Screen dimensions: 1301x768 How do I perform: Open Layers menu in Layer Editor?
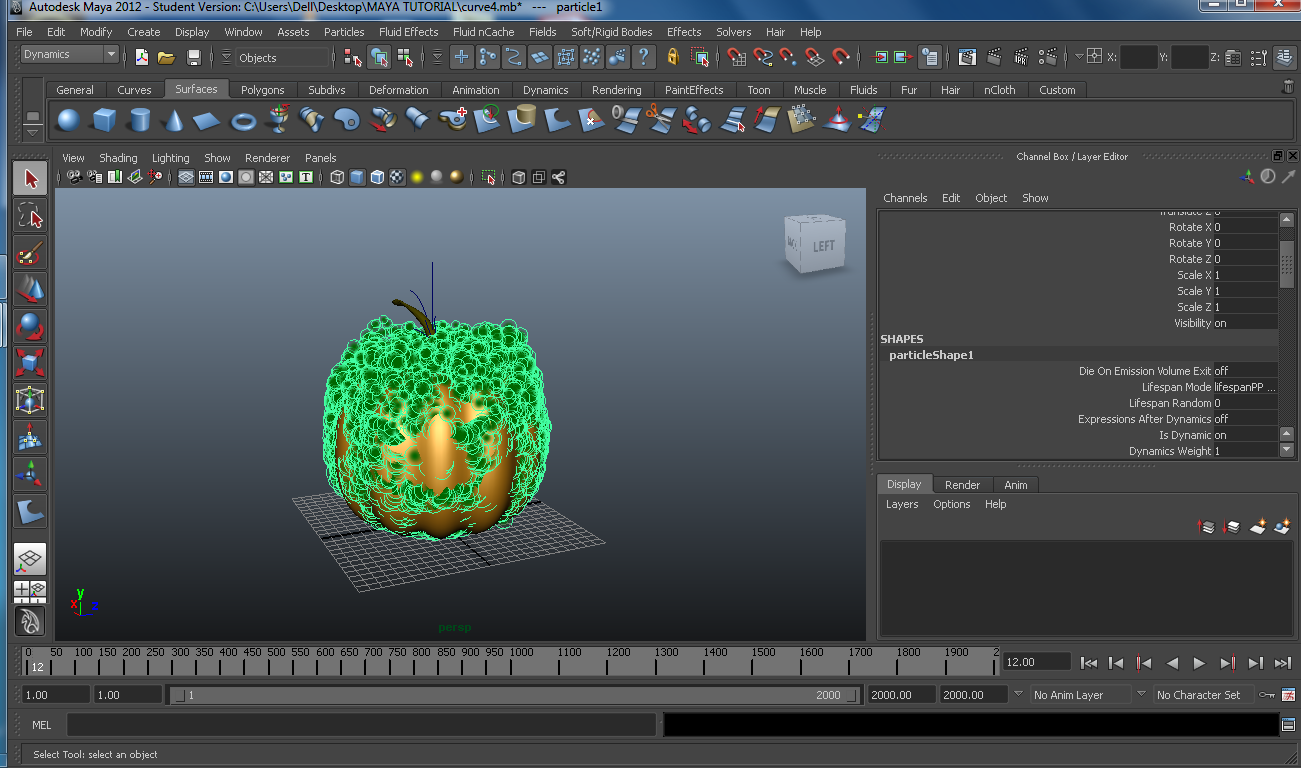[x=901, y=504]
